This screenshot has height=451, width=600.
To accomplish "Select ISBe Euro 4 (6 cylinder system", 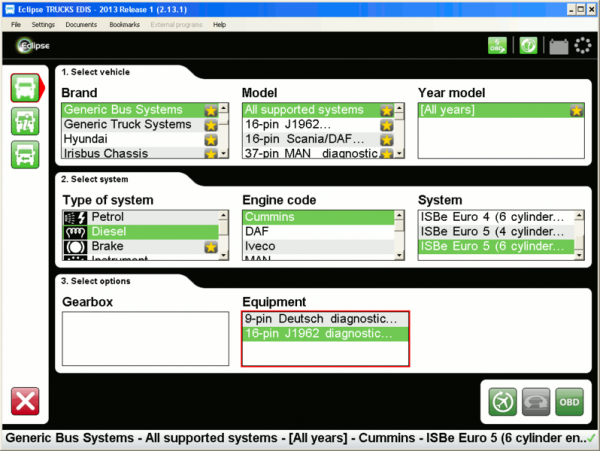I will tap(496, 217).
